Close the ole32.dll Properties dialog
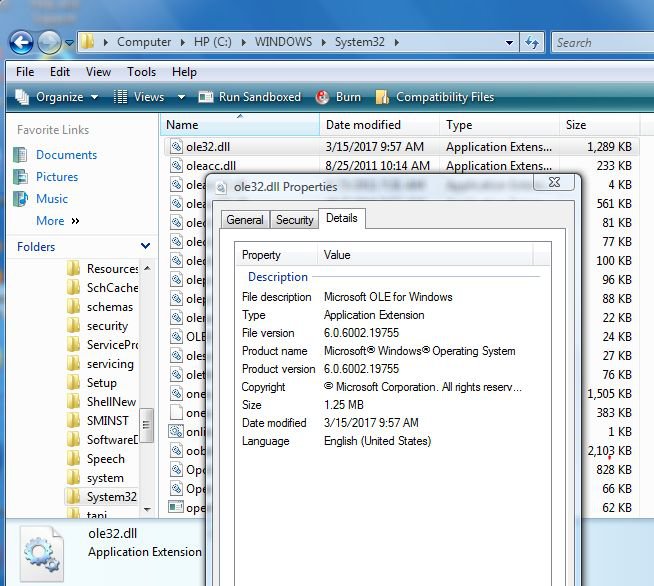The width and height of the screenshot is (654, 586). pos(554,182)
